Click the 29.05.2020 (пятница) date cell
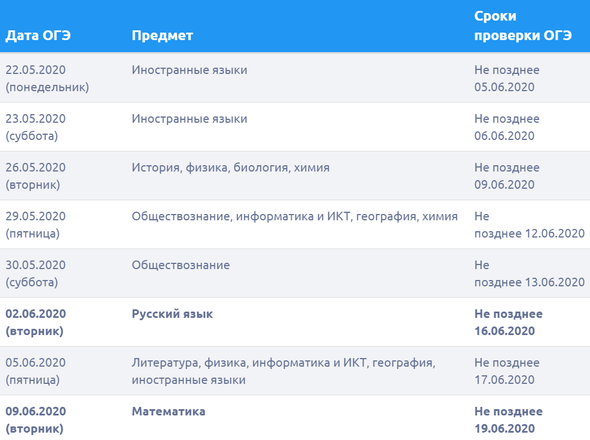This screenshot has width=590, height=440. coord(35,225)
